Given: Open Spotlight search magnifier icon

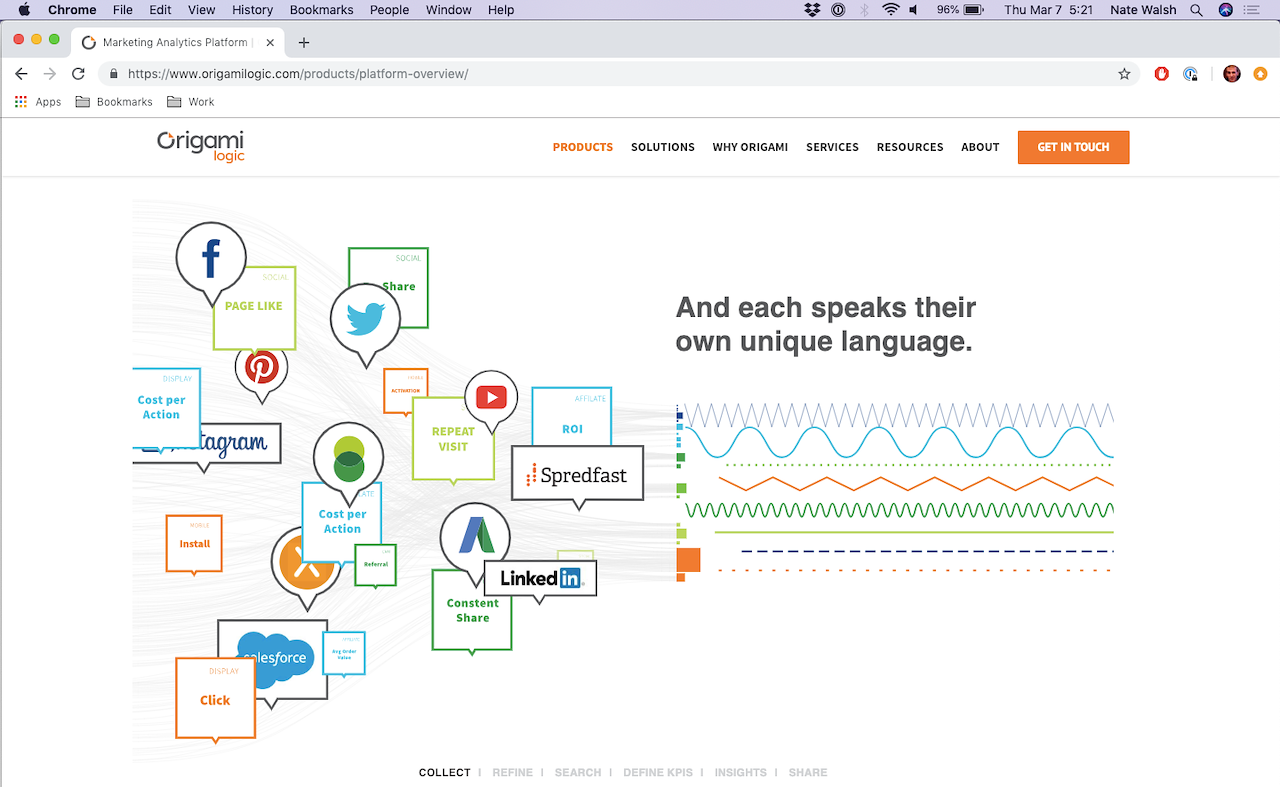Looking at the screenshot, I should click(1196, 10).
